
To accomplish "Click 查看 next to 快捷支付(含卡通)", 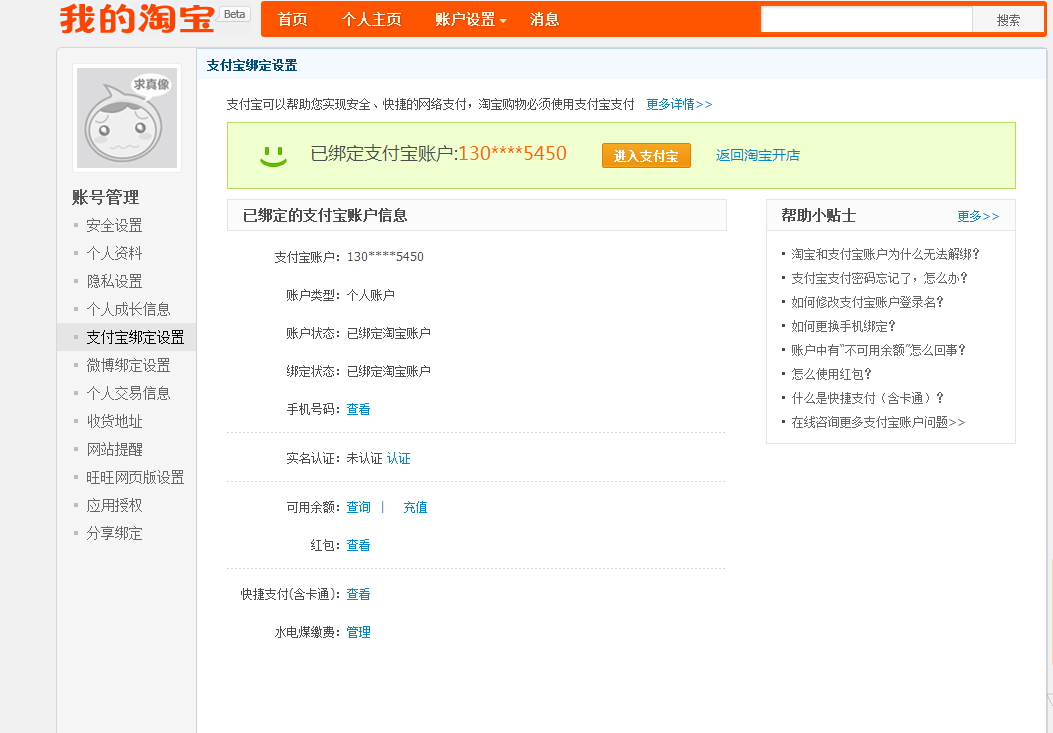I will [358, 595].
